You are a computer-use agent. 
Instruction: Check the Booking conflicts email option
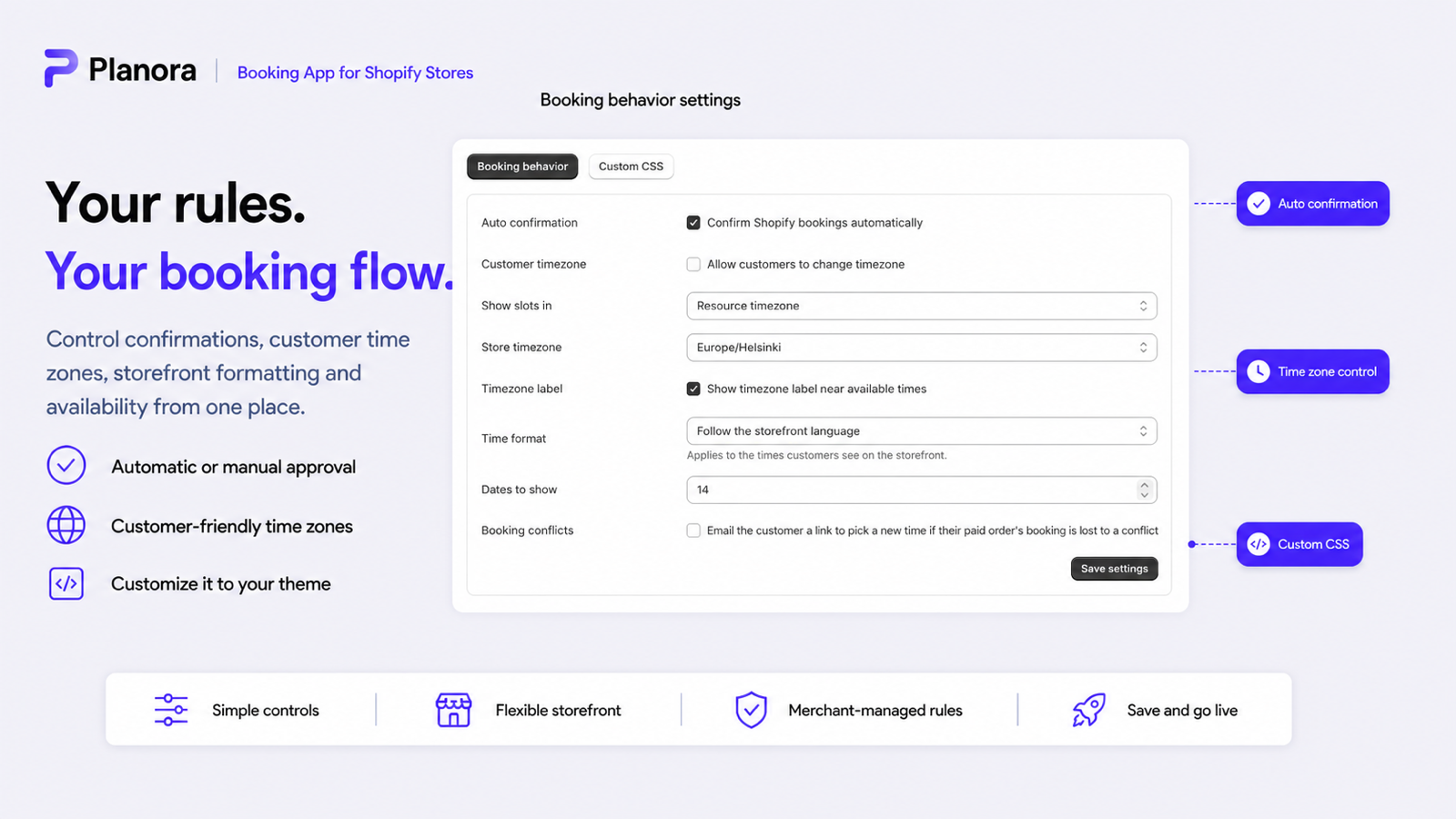pyautogui.click(x=693, y=531)
